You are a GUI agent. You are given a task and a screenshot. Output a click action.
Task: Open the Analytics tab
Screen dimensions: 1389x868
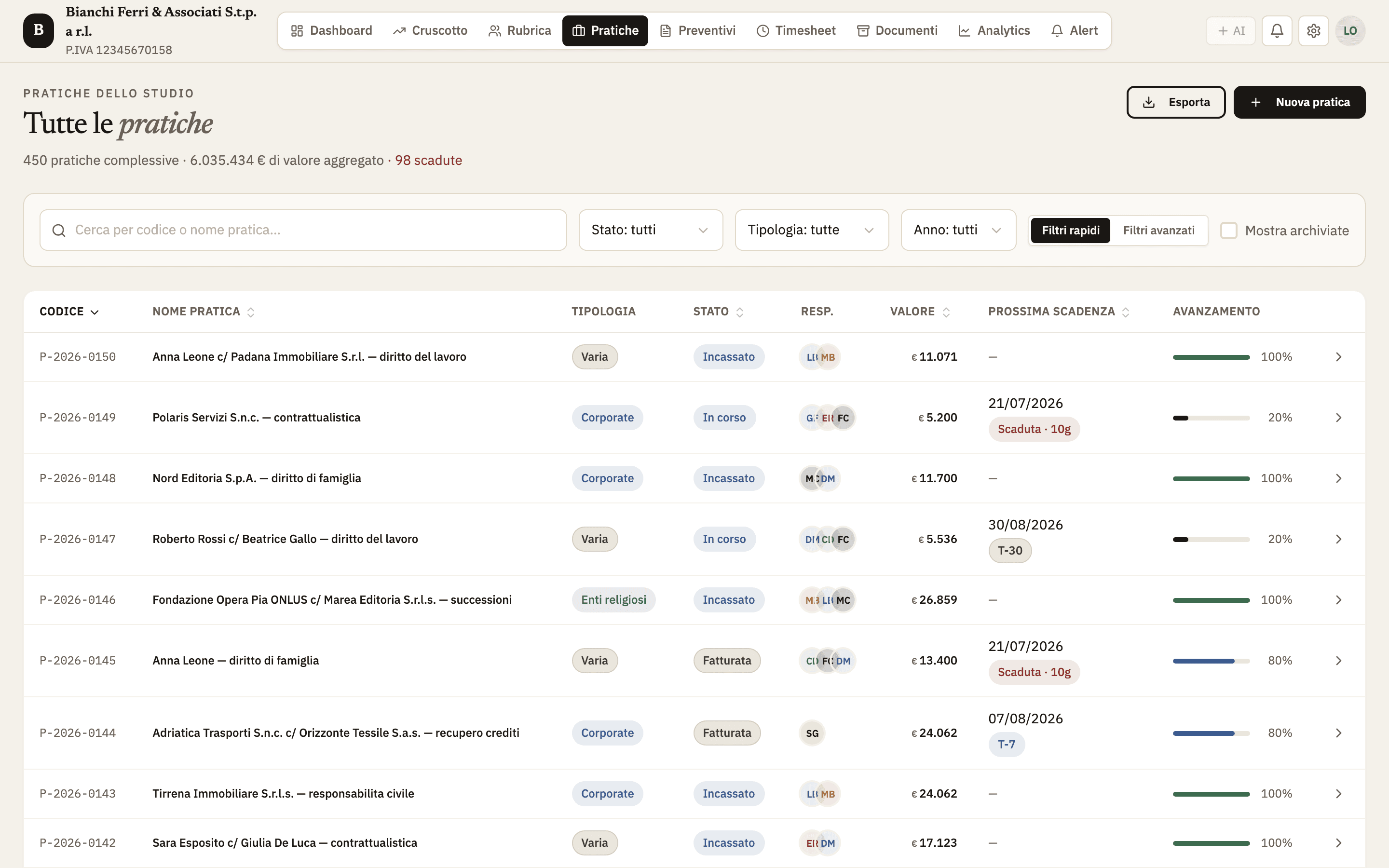[994, 30]
